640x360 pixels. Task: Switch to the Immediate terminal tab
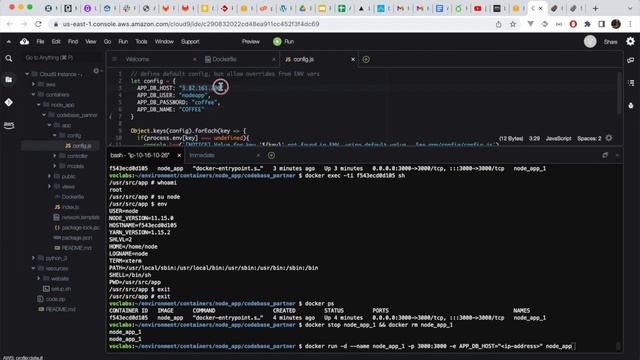(202, 156)
